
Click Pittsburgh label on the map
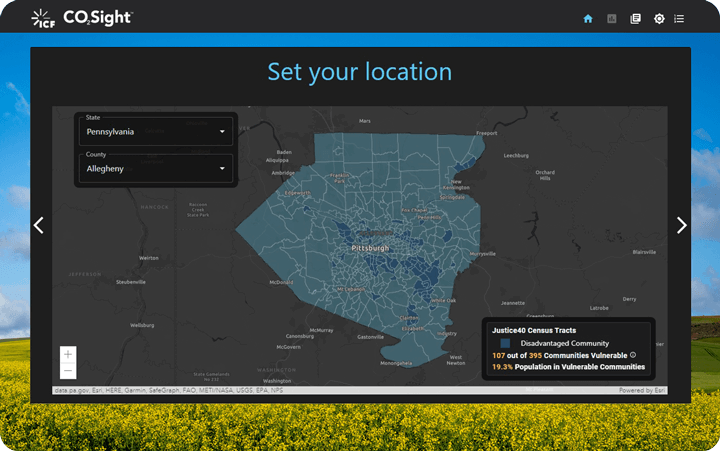point(369,246)
